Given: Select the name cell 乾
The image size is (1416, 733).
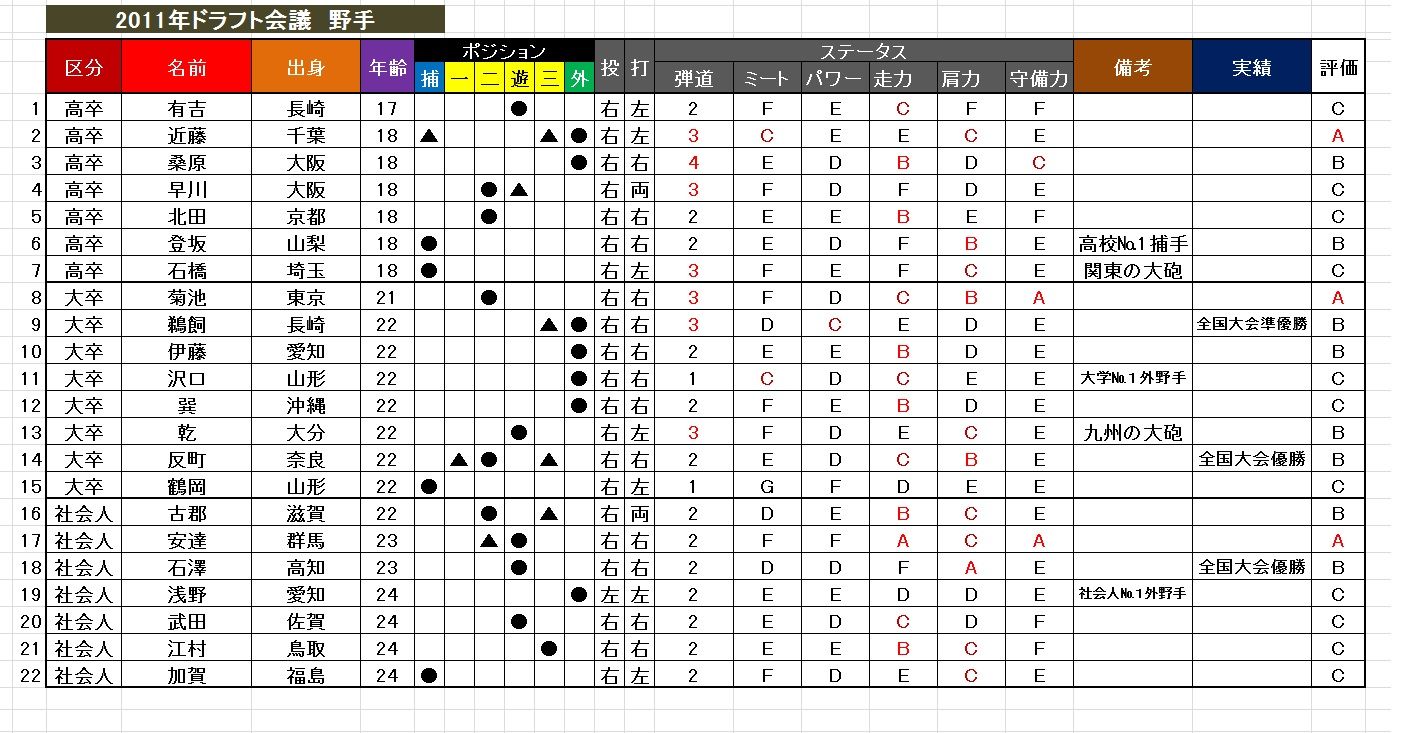Looking at the screenshot, I should (x=187, y=433).
